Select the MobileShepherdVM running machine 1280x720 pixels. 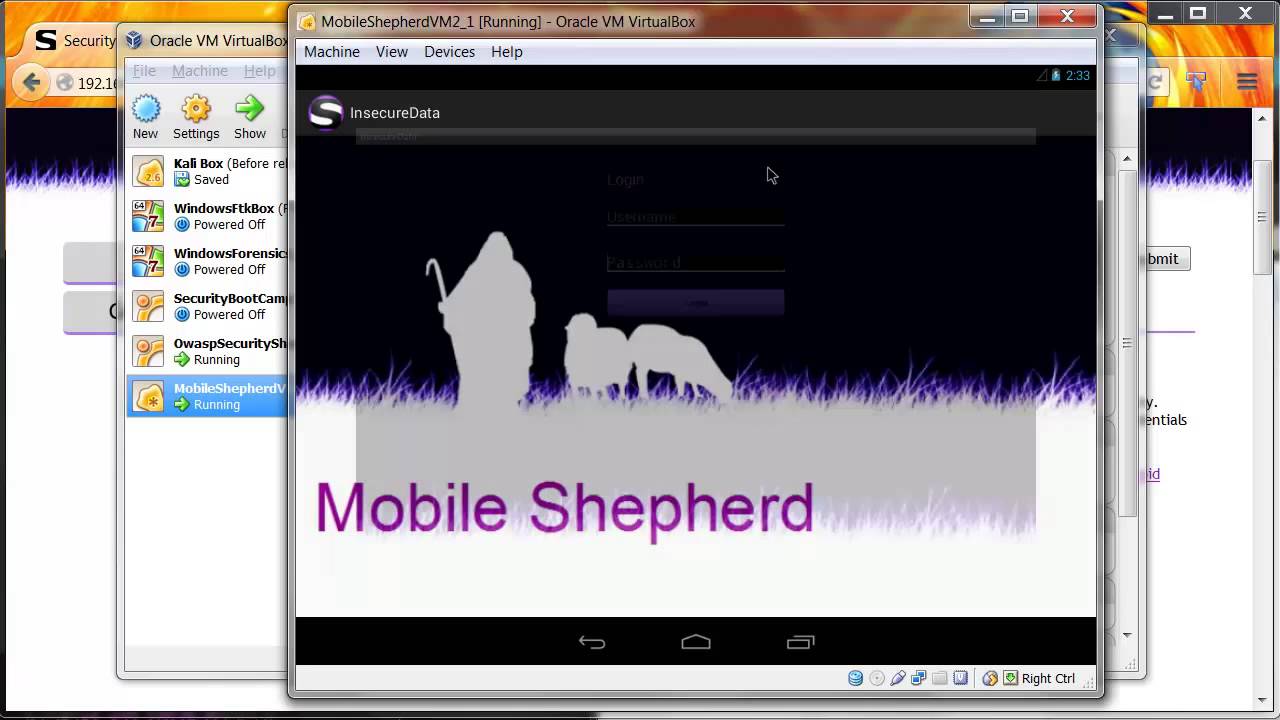[x=208, y=396]
